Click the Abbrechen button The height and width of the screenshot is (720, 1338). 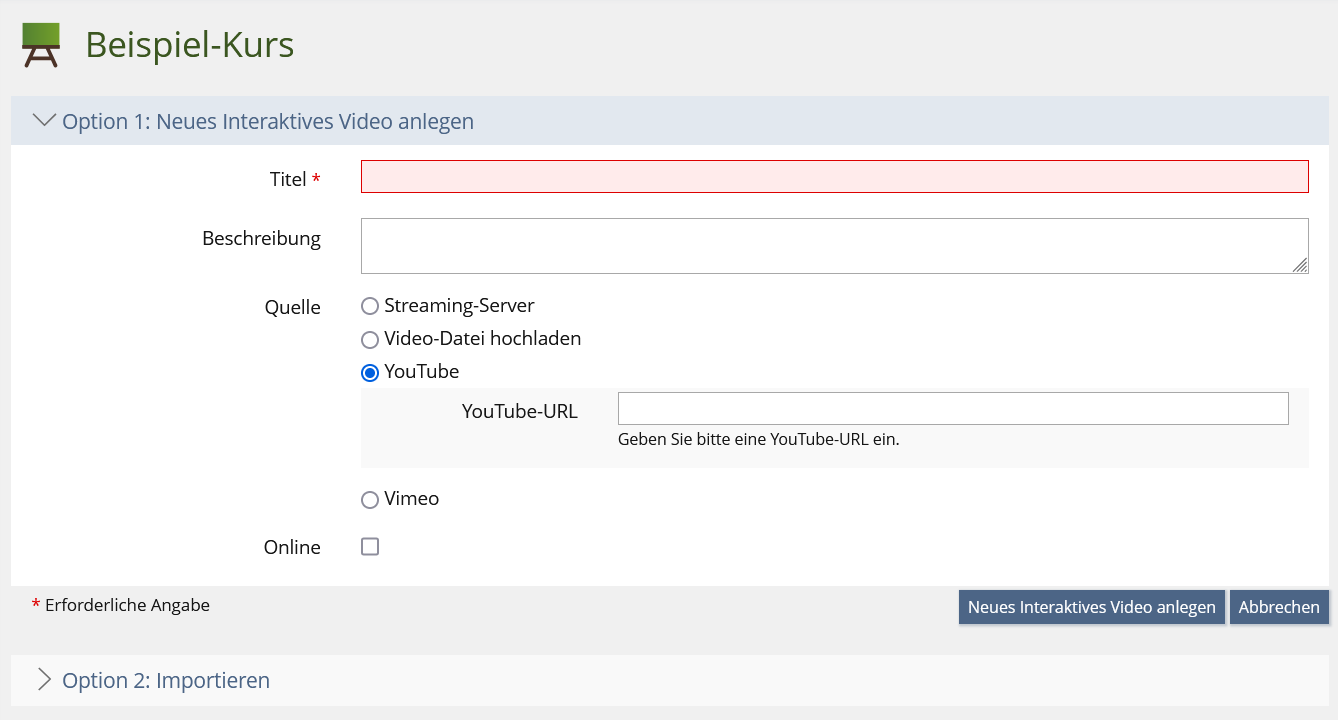[1279, 607]
